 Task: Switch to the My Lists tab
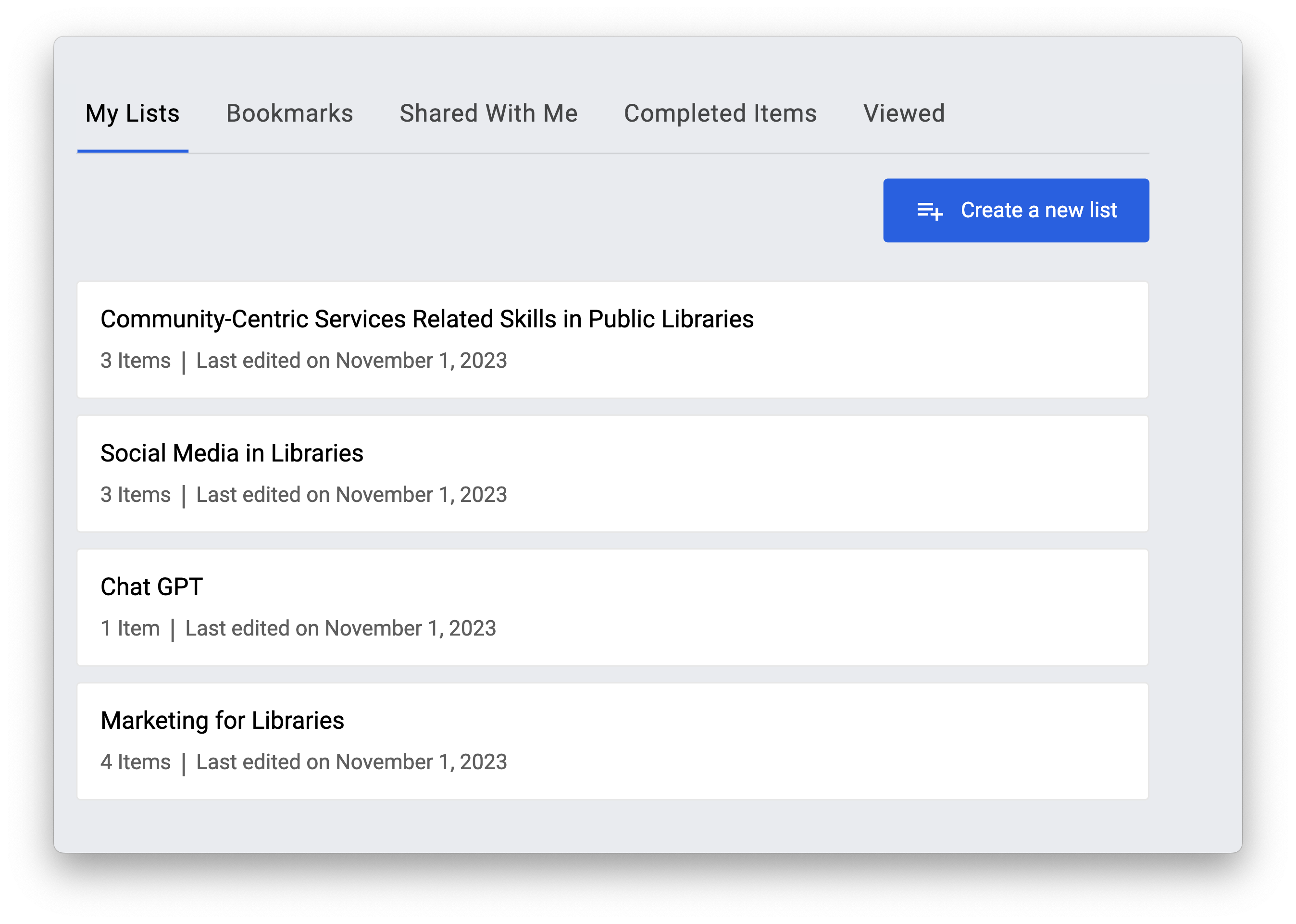(x=133, y=114)
